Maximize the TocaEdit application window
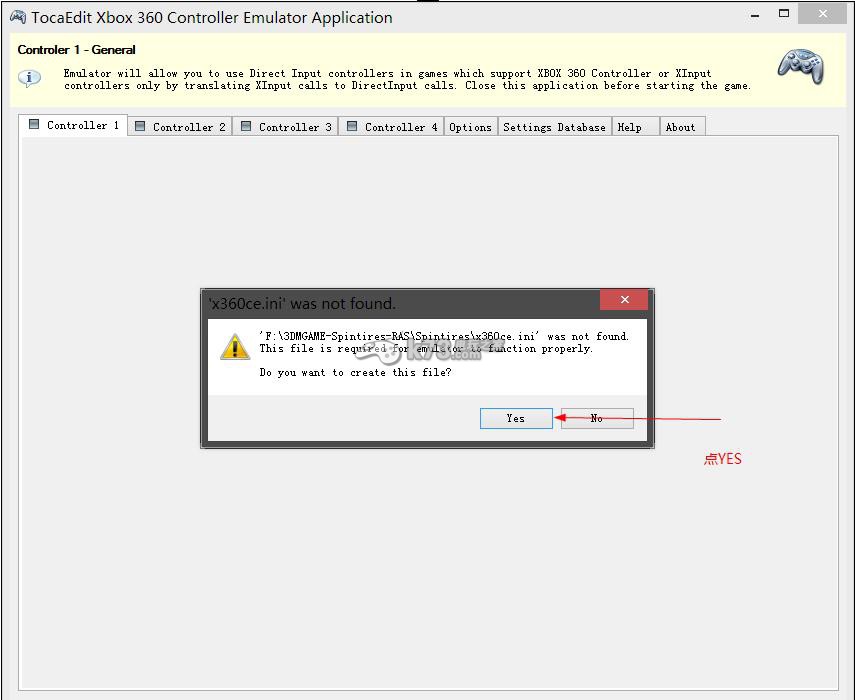 785,14
